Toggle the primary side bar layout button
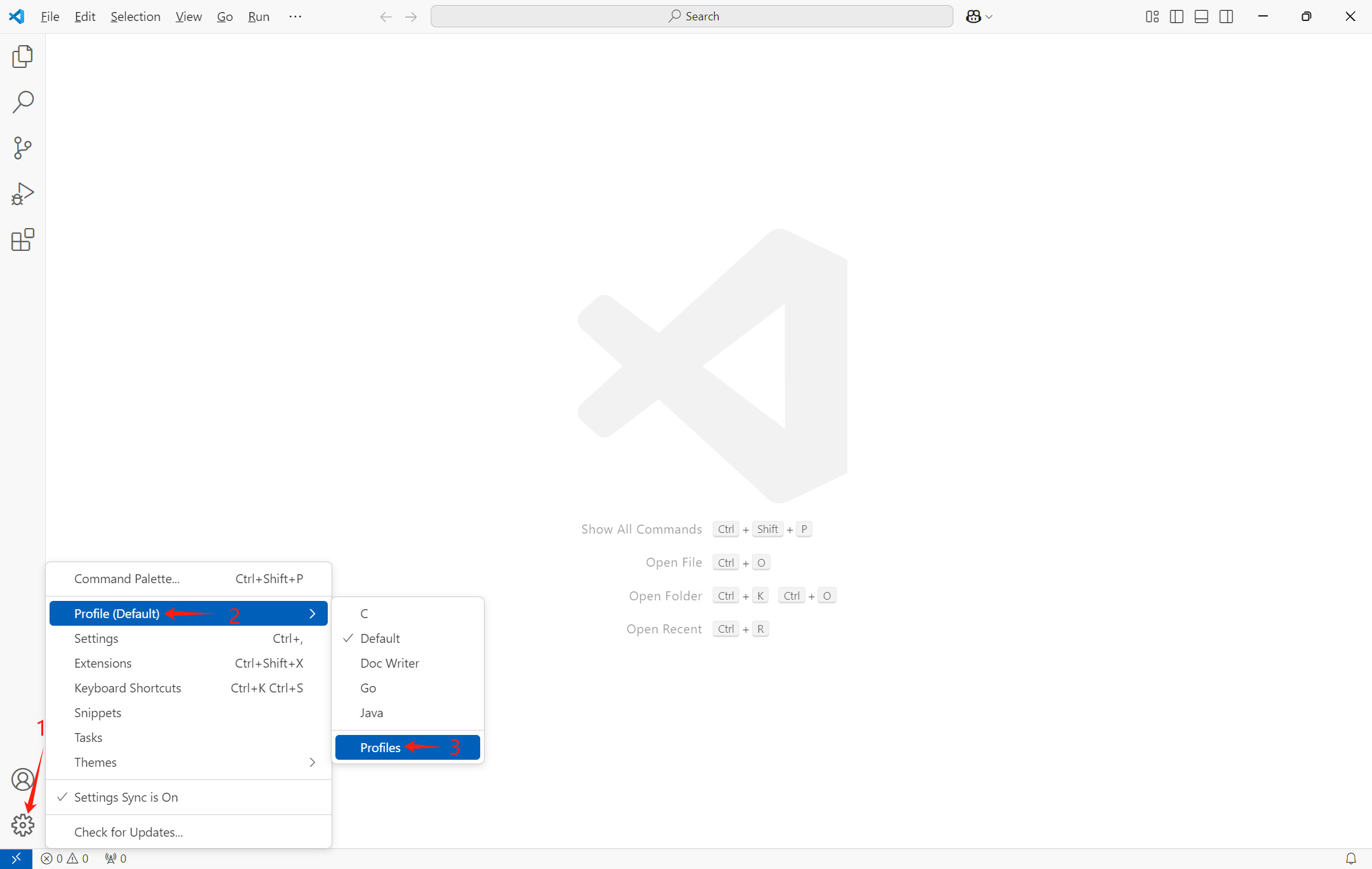Viewport: 1372px width, 869px height. [1176, 17]
